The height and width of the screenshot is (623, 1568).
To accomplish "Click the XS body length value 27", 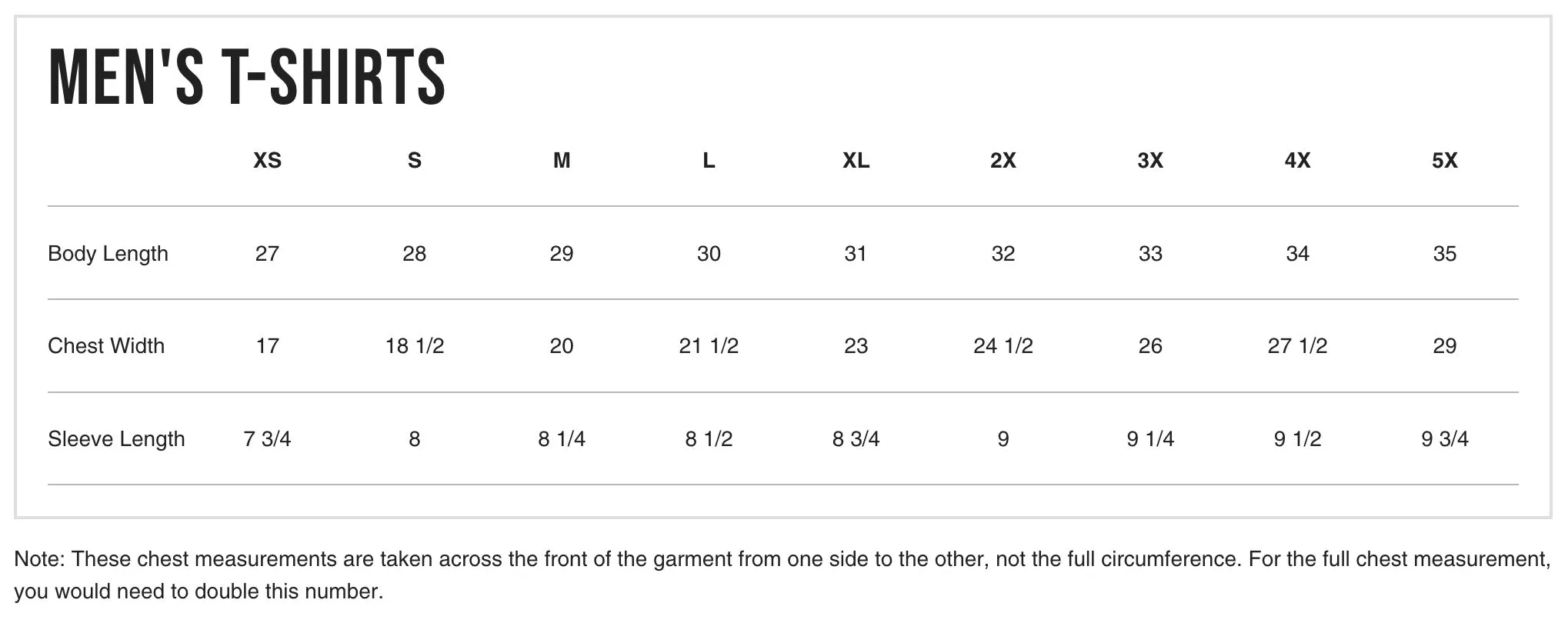I will [267, 254].
